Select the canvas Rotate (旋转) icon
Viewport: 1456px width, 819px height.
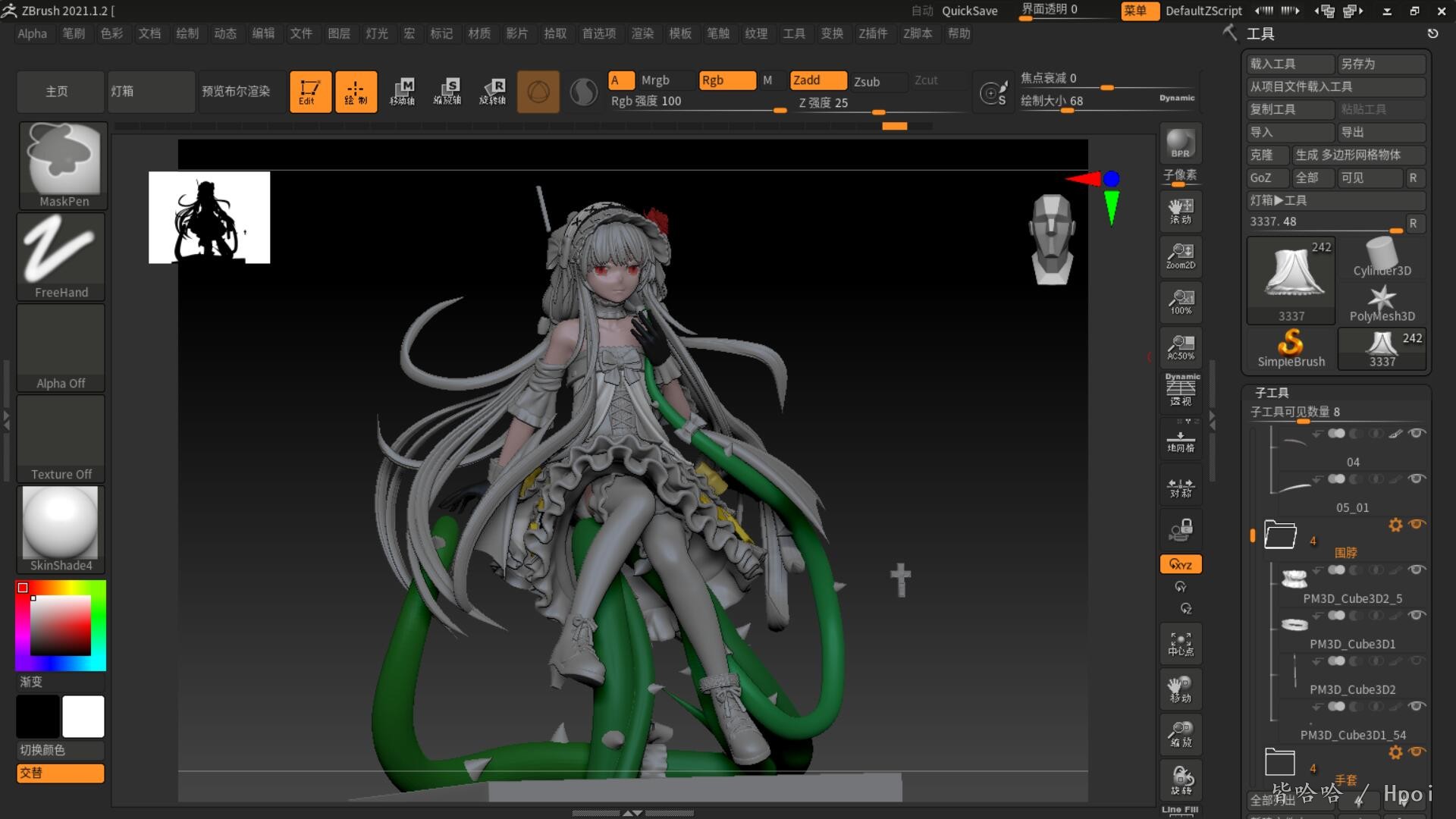[1181, 780]
